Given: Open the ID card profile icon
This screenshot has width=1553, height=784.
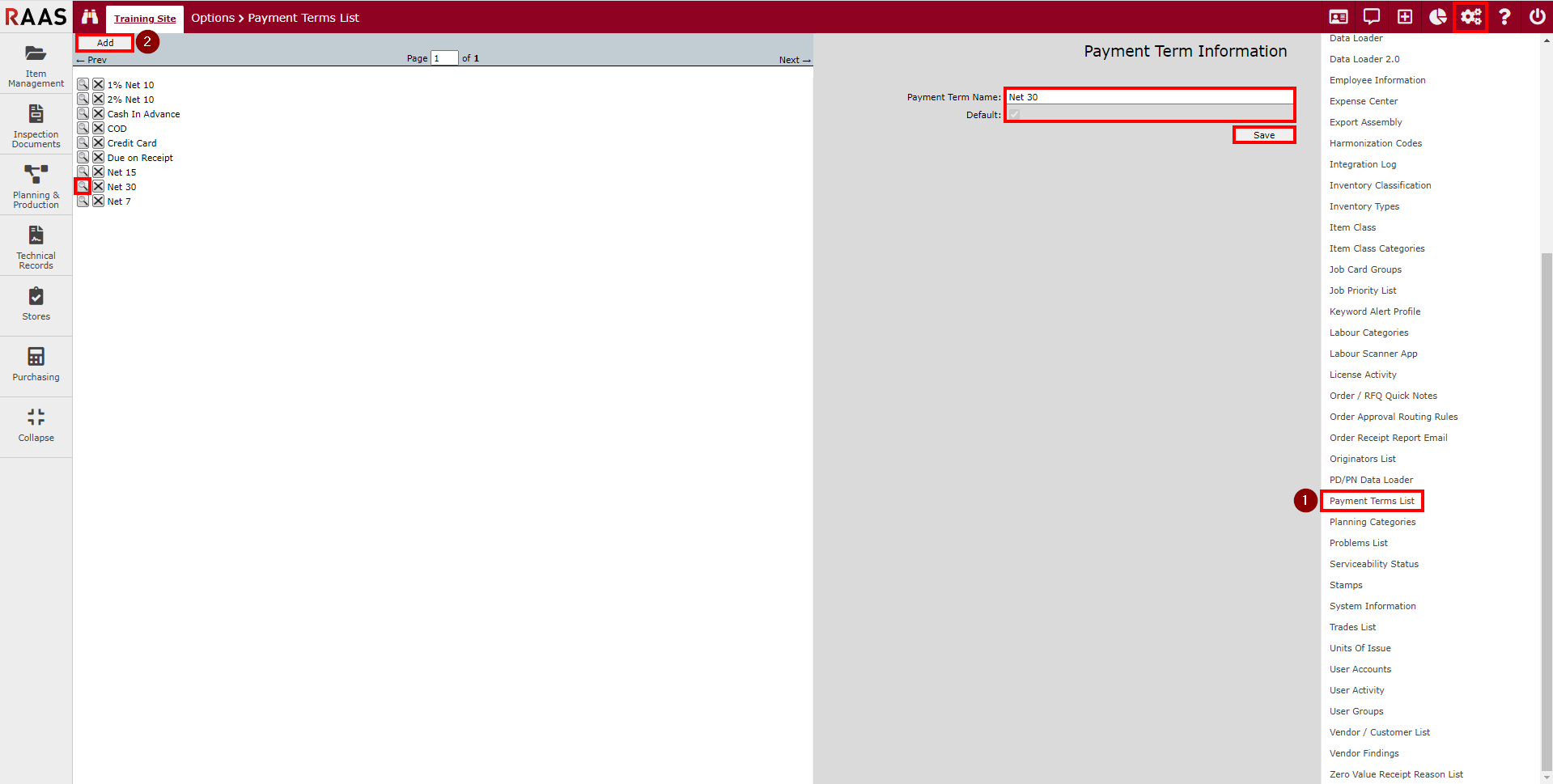Looking at the screenshot, I should pyautogui.click(x=1339, y=17).
